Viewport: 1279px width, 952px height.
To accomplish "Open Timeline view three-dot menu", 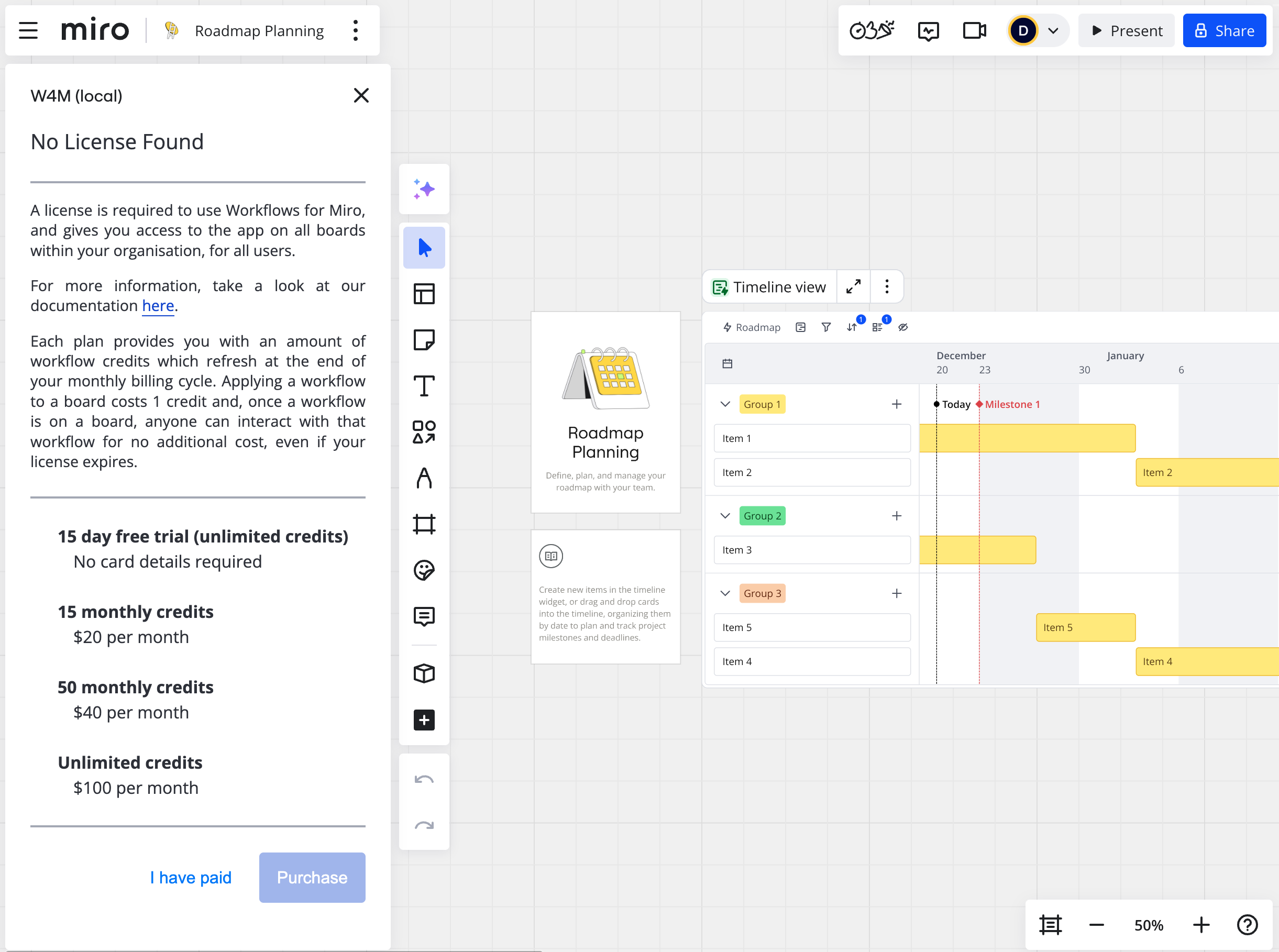I will pyautogui.click(x=887, y=286).
